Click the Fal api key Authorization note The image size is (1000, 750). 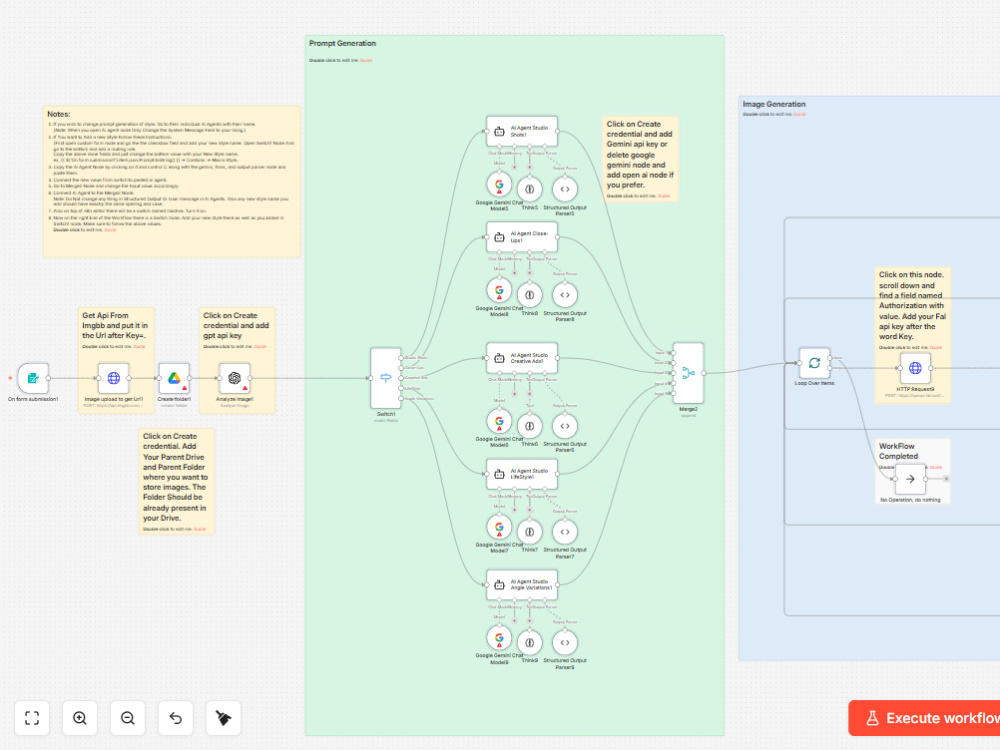(912, 305)
